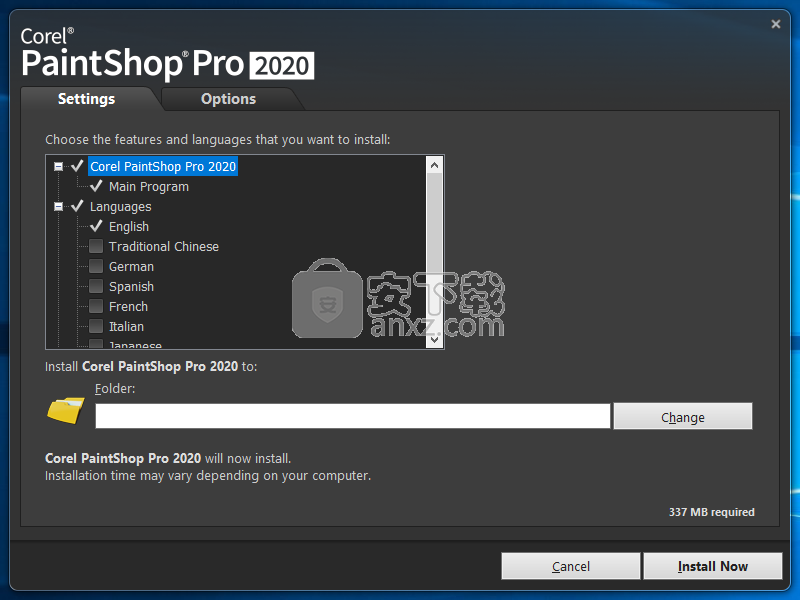Enable the Traditional Chinese language checkbox
Image resolution: width=800 pixels, height=600 pixels.
point(96,246)
